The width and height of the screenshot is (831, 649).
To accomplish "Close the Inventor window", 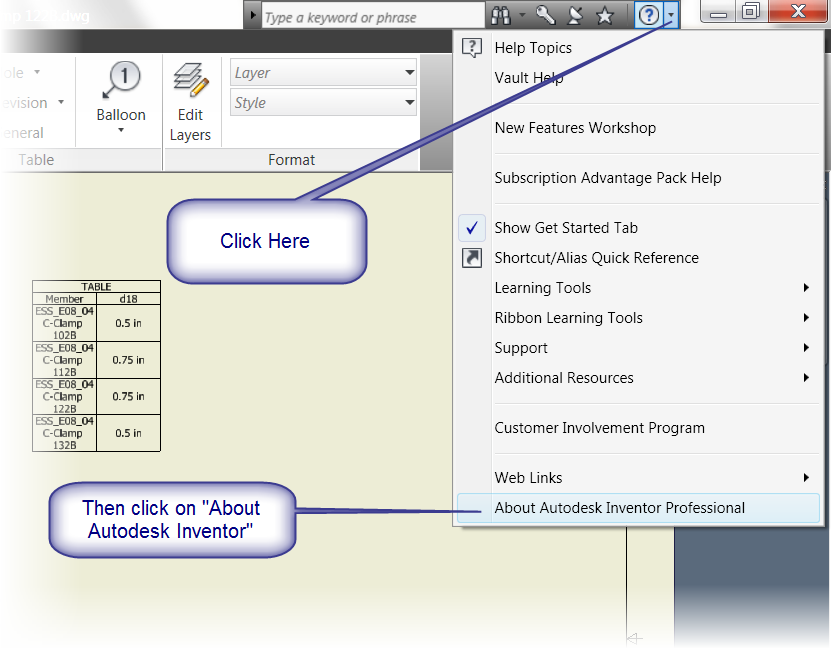I will 798,12.
